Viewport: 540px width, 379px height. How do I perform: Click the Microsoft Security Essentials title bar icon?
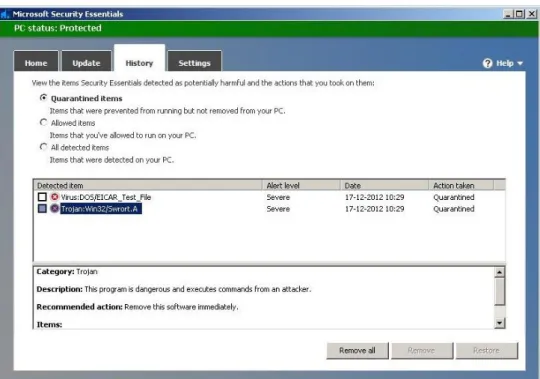4,14
